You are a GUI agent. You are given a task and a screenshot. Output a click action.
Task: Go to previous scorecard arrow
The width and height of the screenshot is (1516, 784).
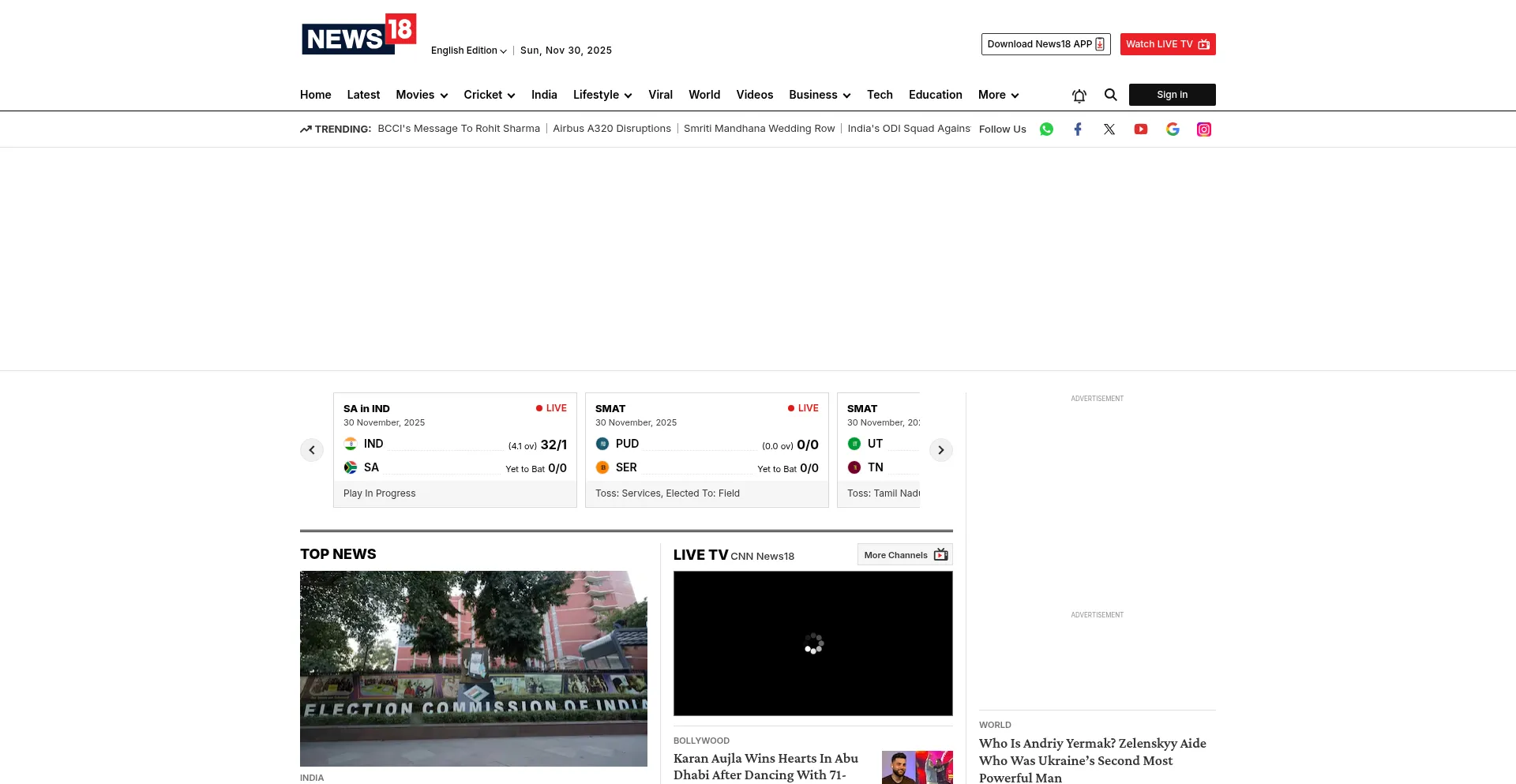(x=312, y=450)
